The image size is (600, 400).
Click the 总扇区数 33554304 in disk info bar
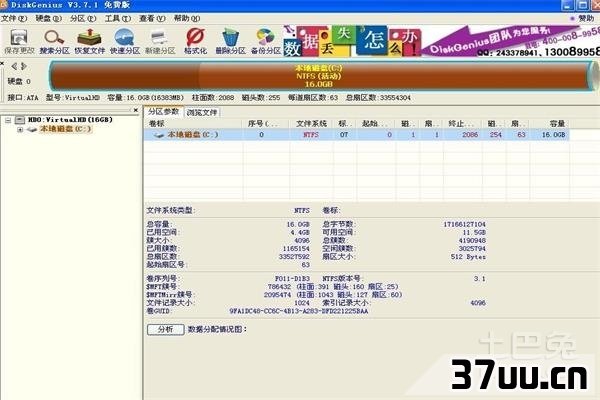click(378, 98)
